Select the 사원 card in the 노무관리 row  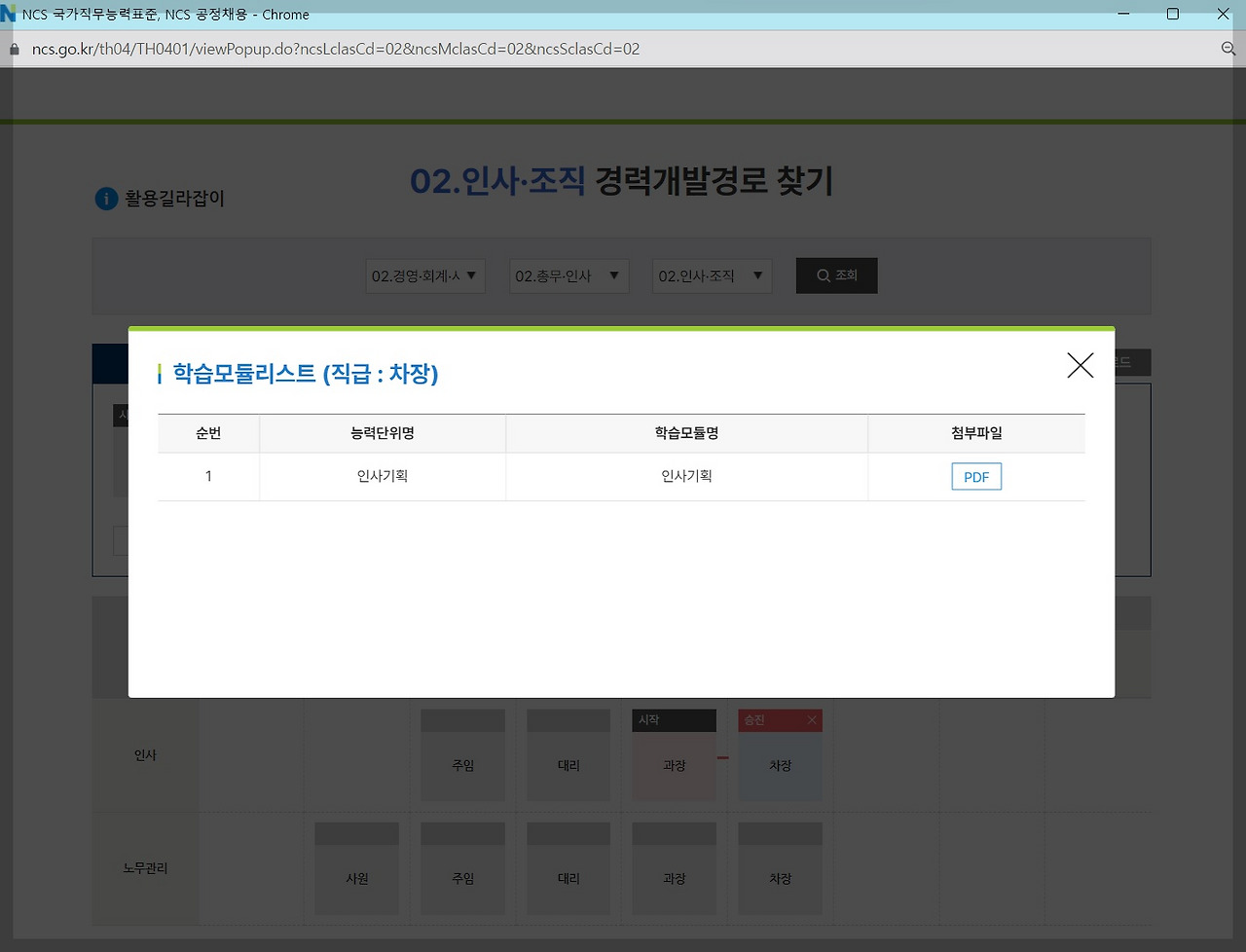[357, 868]
